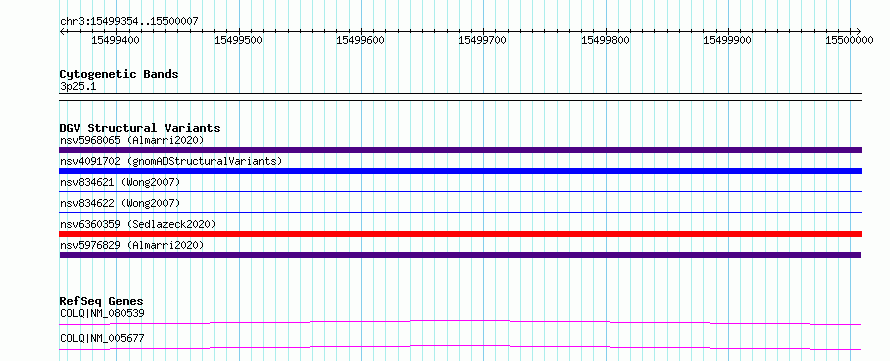The image size is (890, 361).
Task: Click the Cytogenetic Bands track heading
Action: (119, 74)
